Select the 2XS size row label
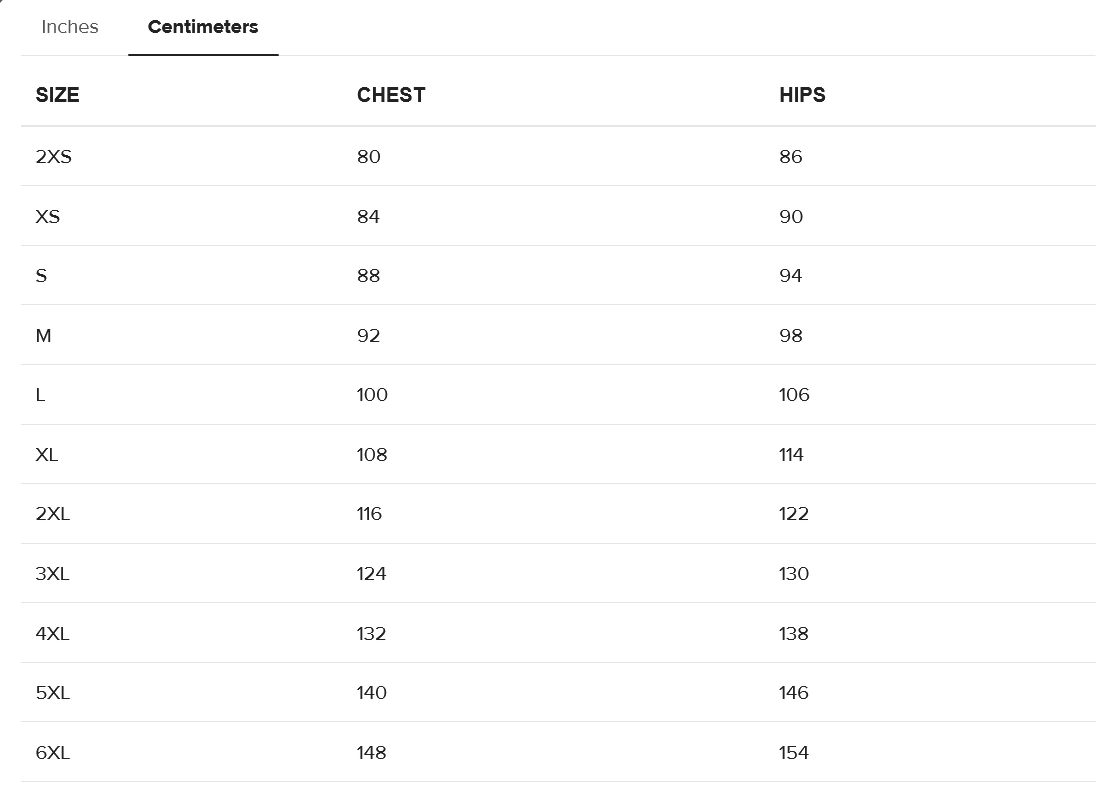Viewport: 1107px width, 790px height. [x=53, y=157]
